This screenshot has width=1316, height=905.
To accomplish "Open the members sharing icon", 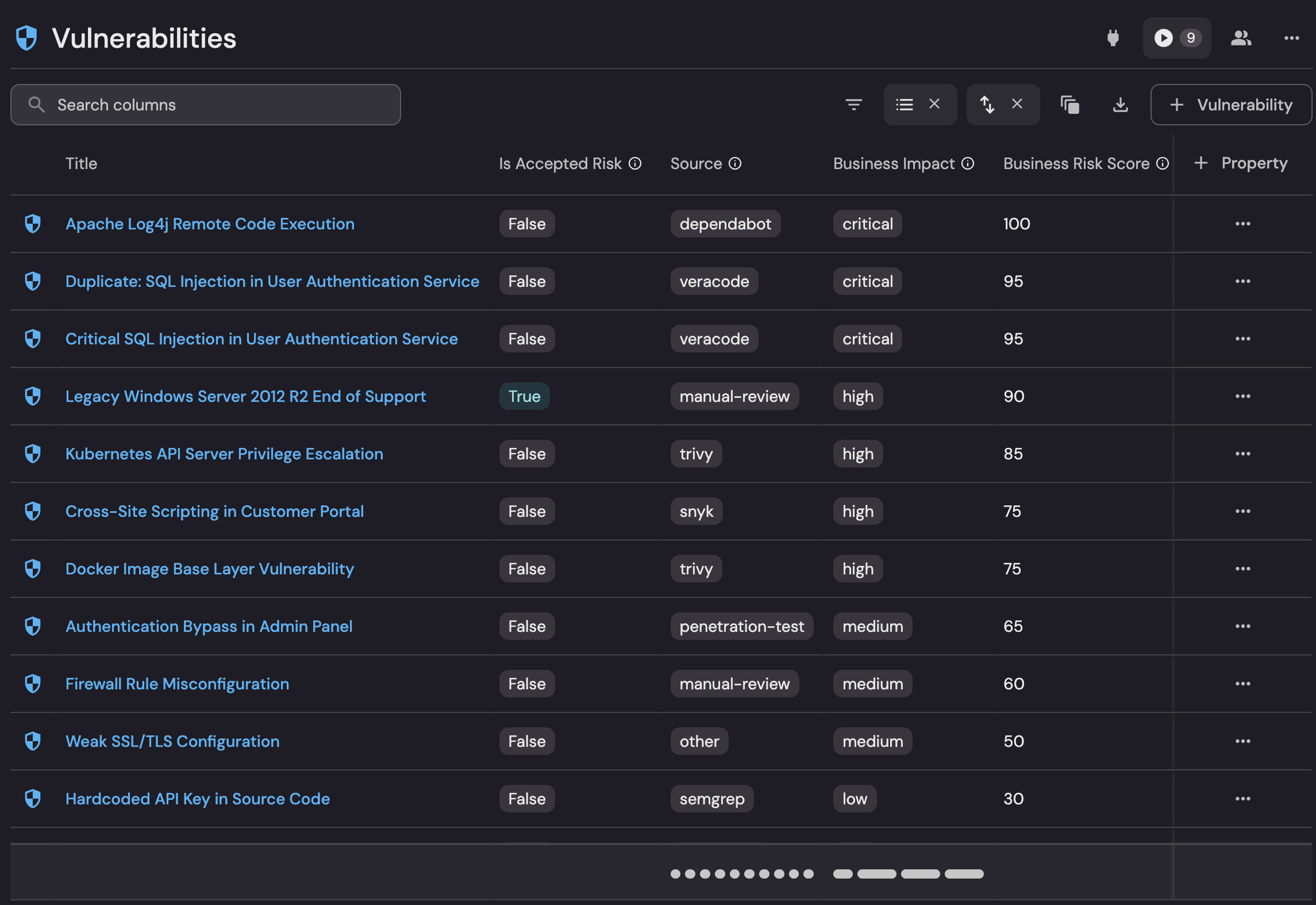I will (1241, 38).
